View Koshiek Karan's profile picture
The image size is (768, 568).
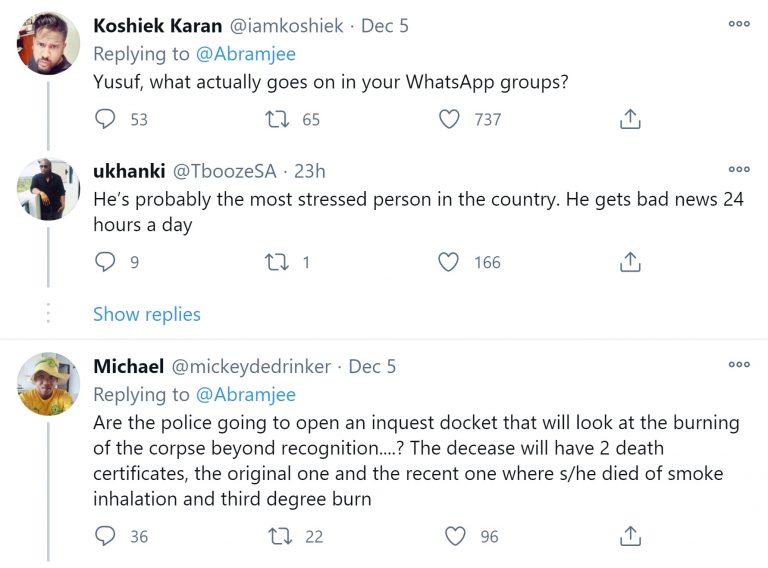[x=48, y=43]
